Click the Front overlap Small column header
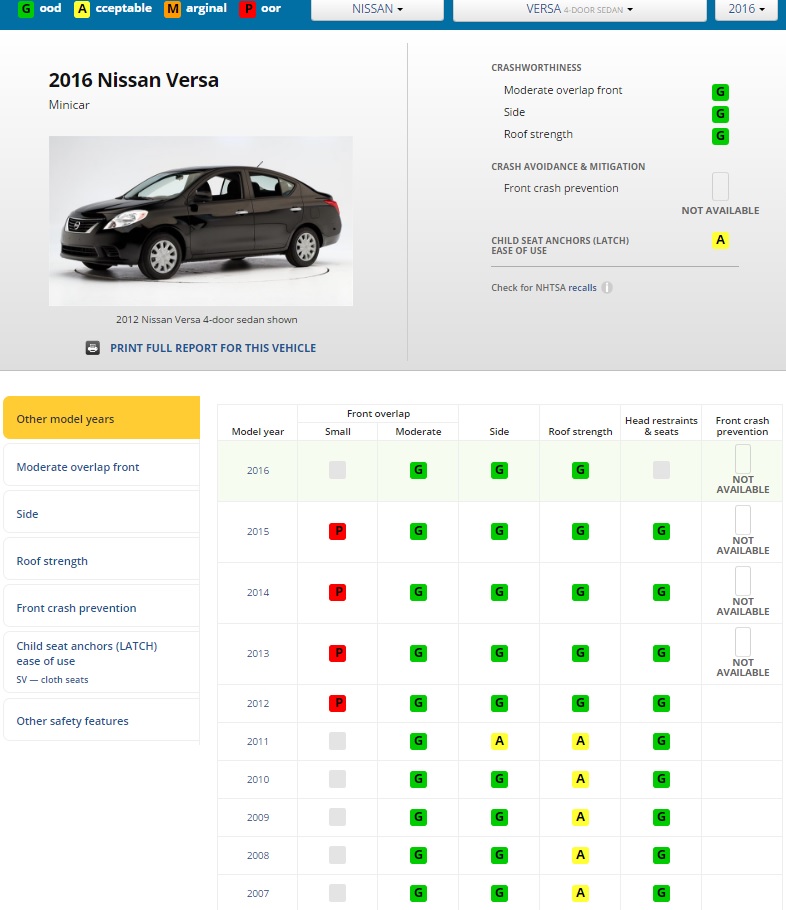Image resolution: width=786 pixels, height=910 pixels. 337,431
